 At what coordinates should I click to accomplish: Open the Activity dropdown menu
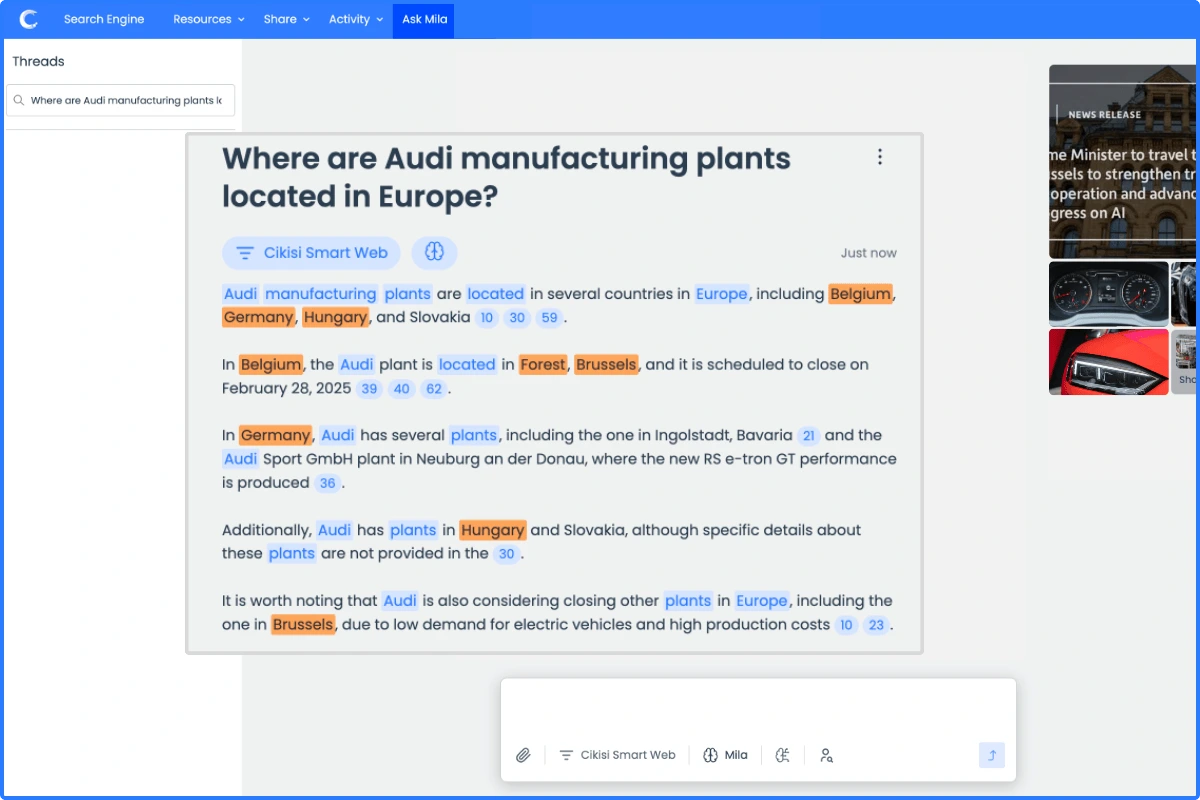[355, 19]
